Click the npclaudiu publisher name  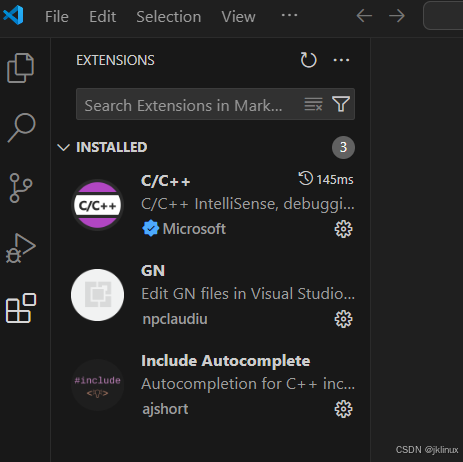(175, 319)
